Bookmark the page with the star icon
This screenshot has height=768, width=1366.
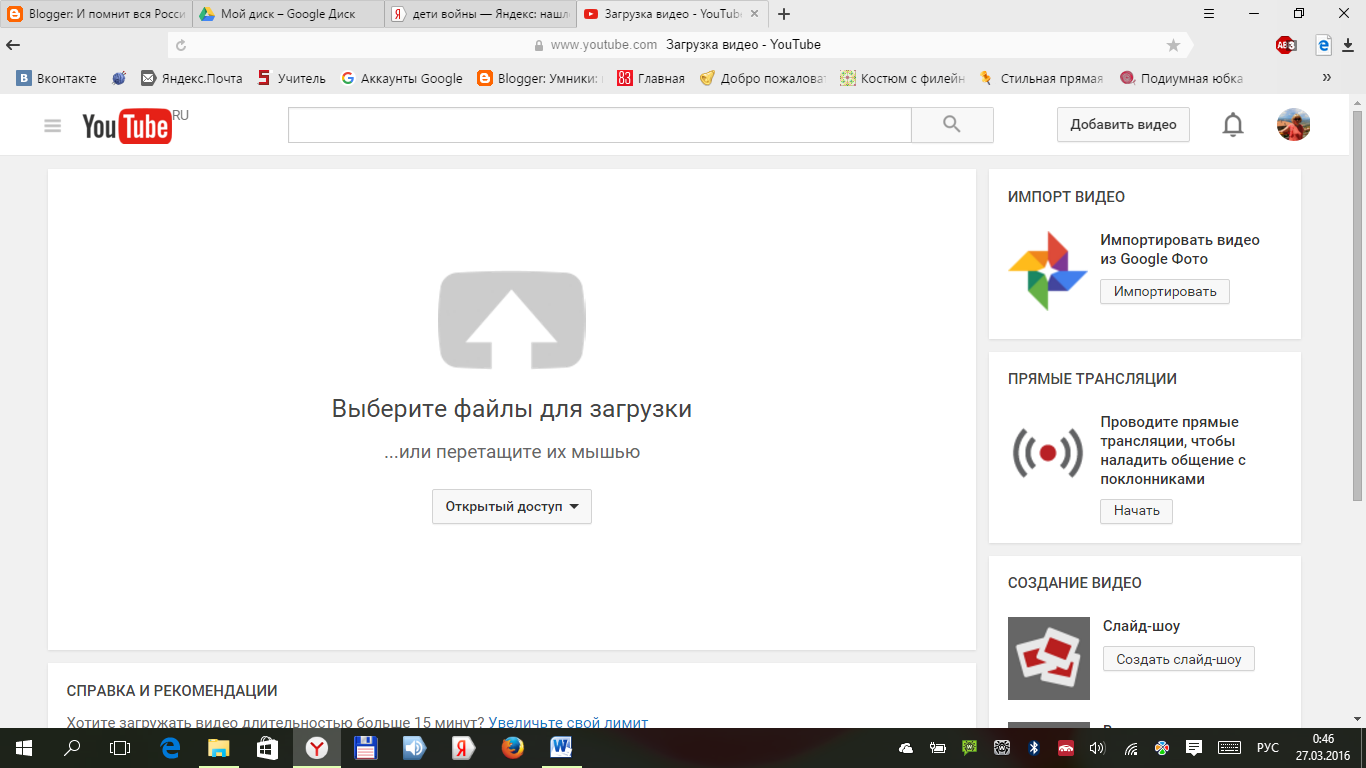click(x=1173, y=45)
